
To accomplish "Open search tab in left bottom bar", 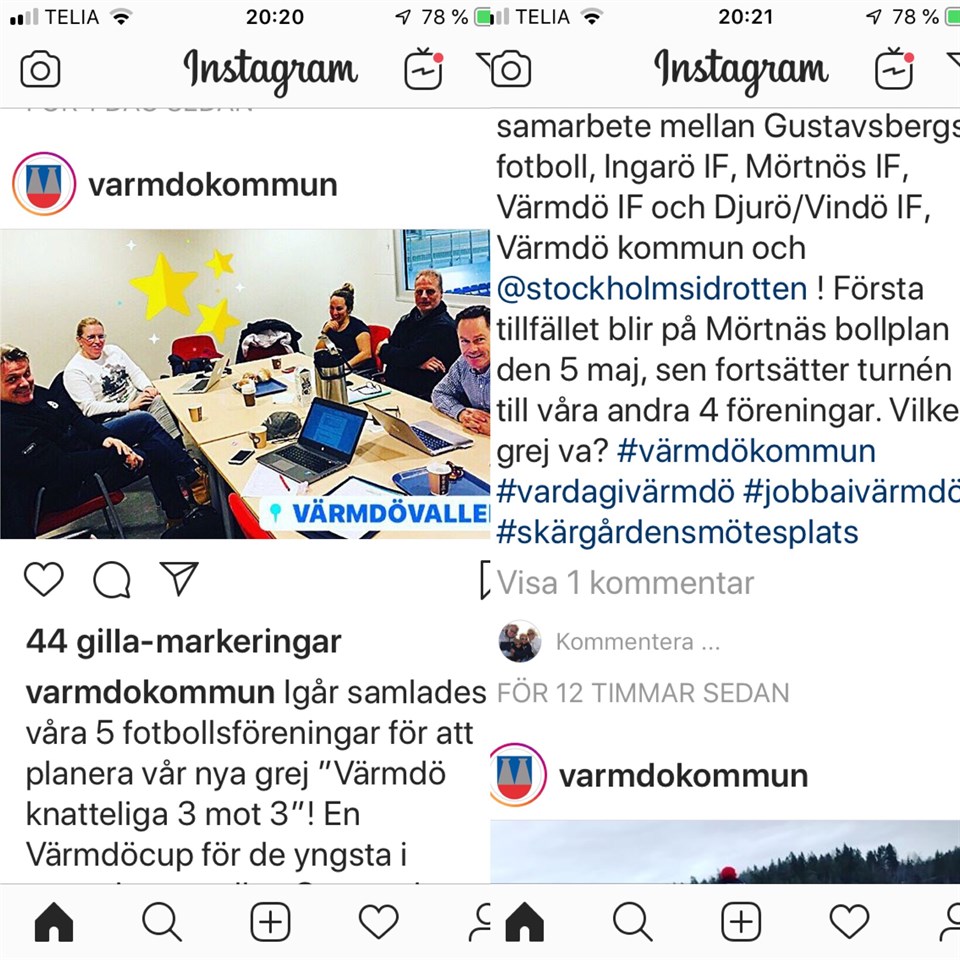I will tap(162, 921).
